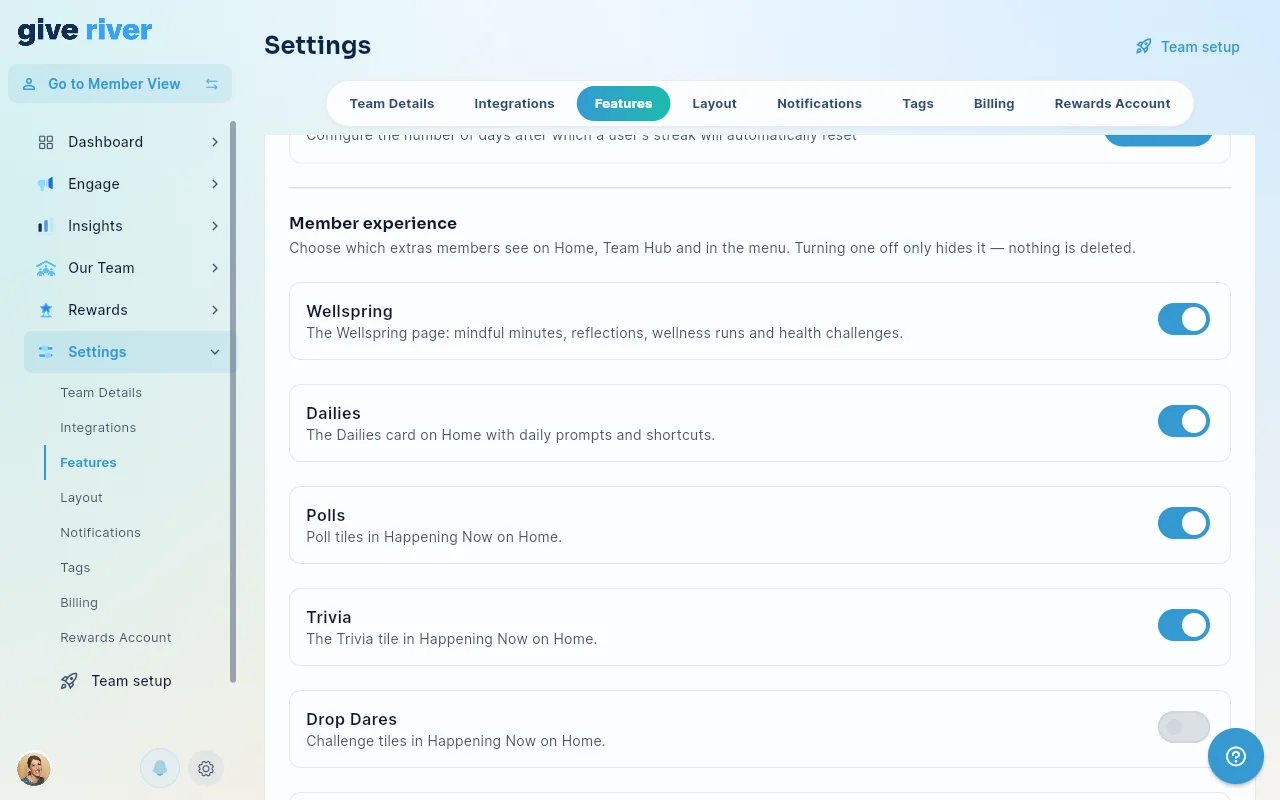Click the sidebar vertical scrollbar
The height and width of the screenshot is (800, 1280).
pyautogui.click(x=233, y=402)
